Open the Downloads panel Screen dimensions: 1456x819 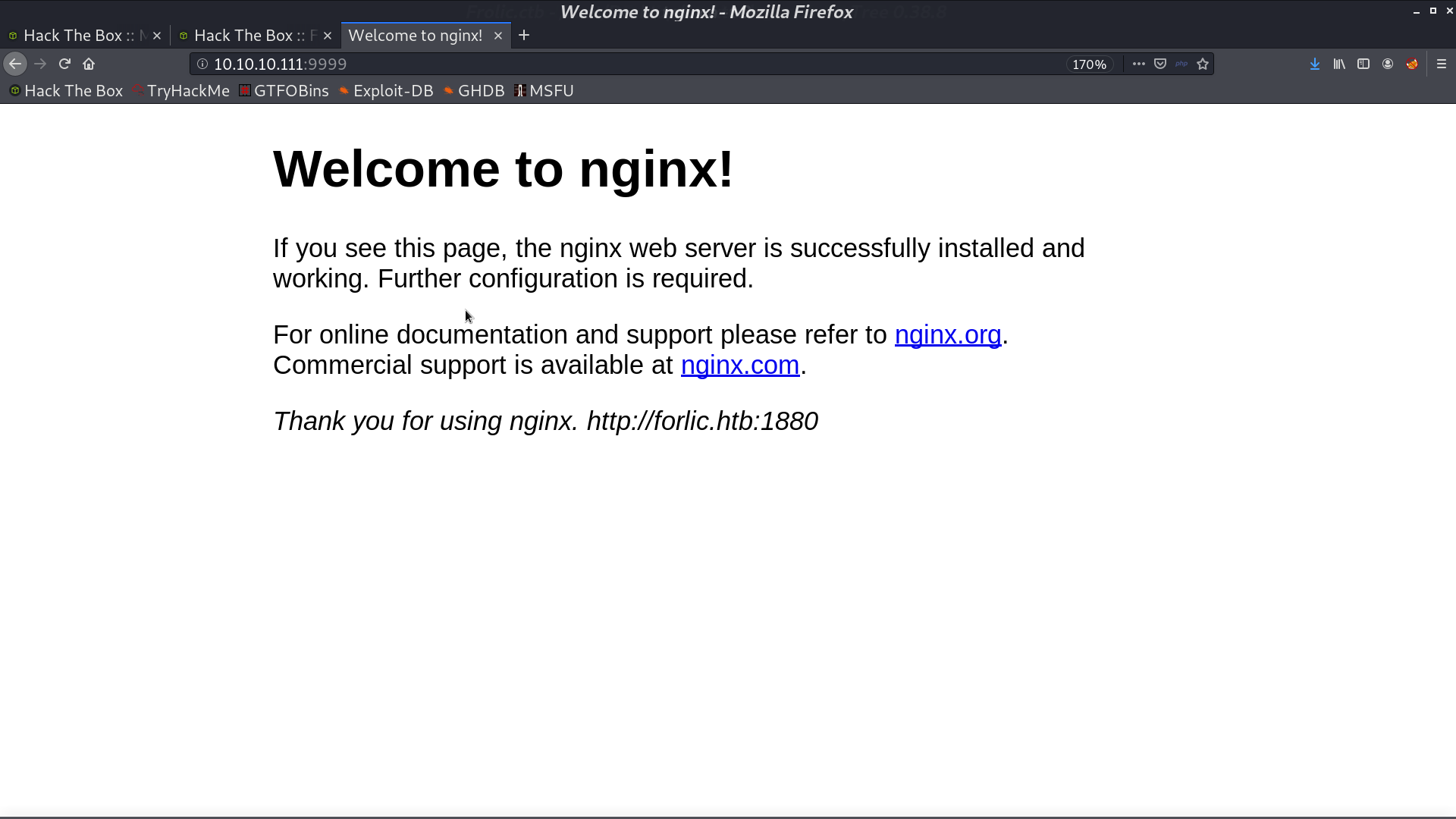tap(1315, 64)
